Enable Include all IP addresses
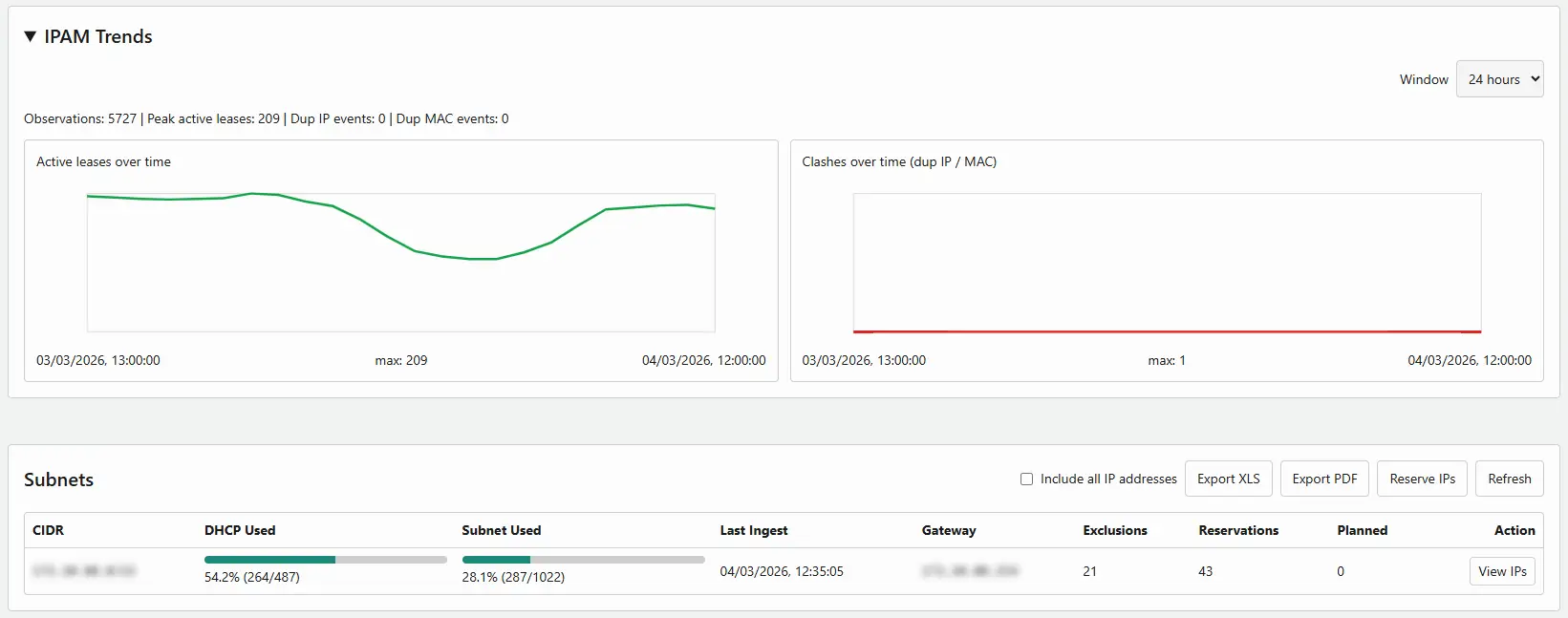This screenshot has width=1568, height=618. coord(1026,479)
